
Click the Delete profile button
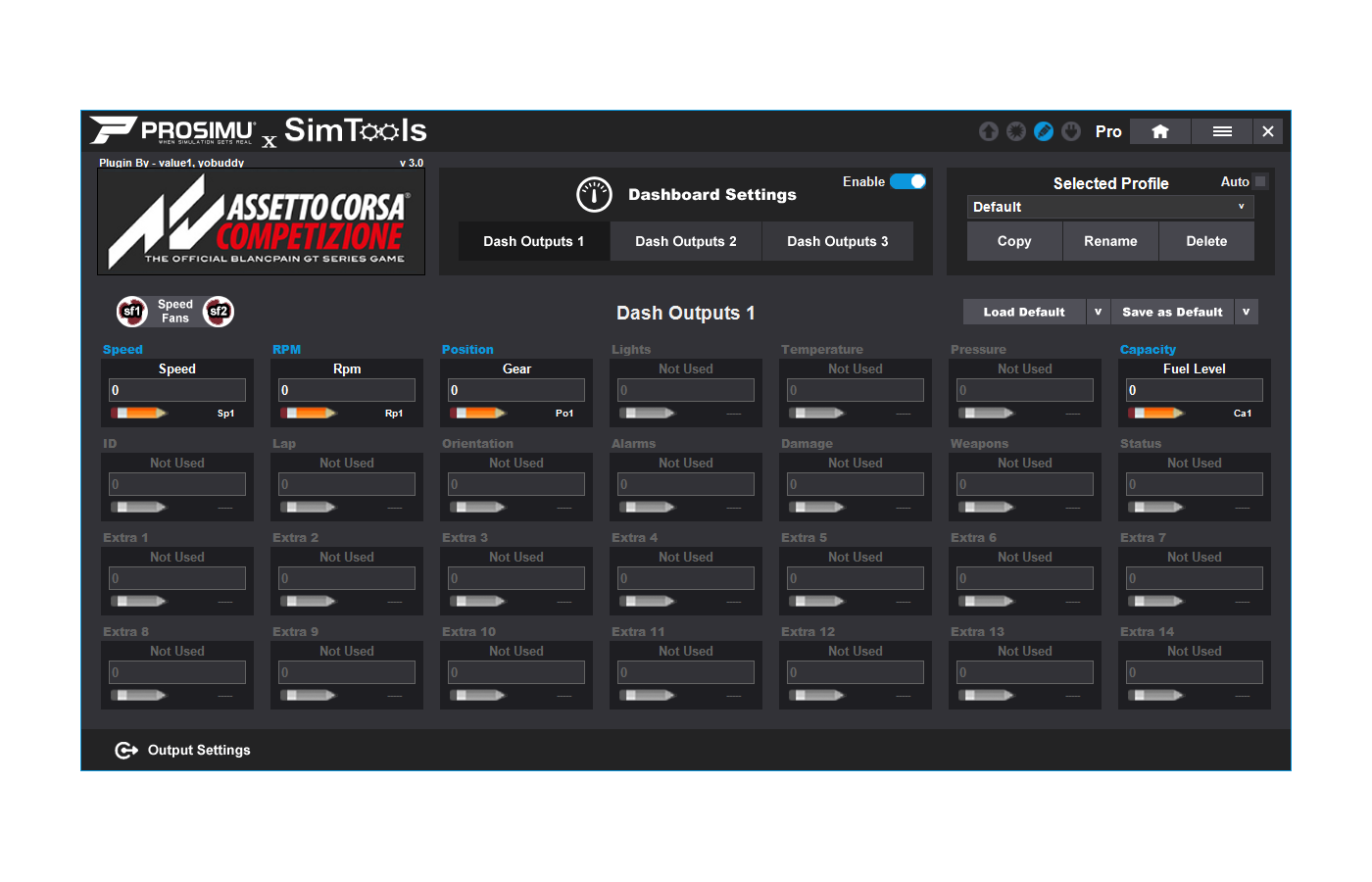(x=1206, y=241)
